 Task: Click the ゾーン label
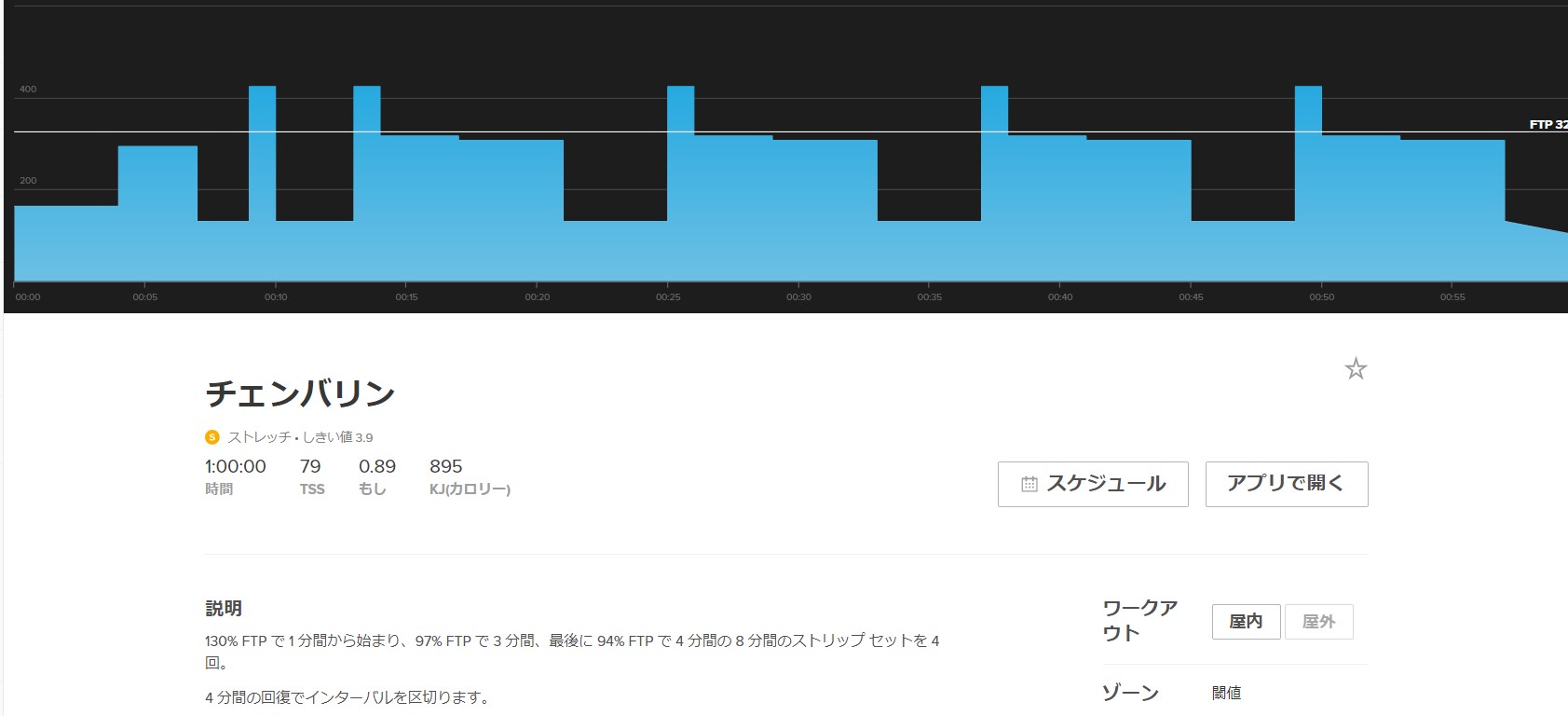[x=1130, y=693]
